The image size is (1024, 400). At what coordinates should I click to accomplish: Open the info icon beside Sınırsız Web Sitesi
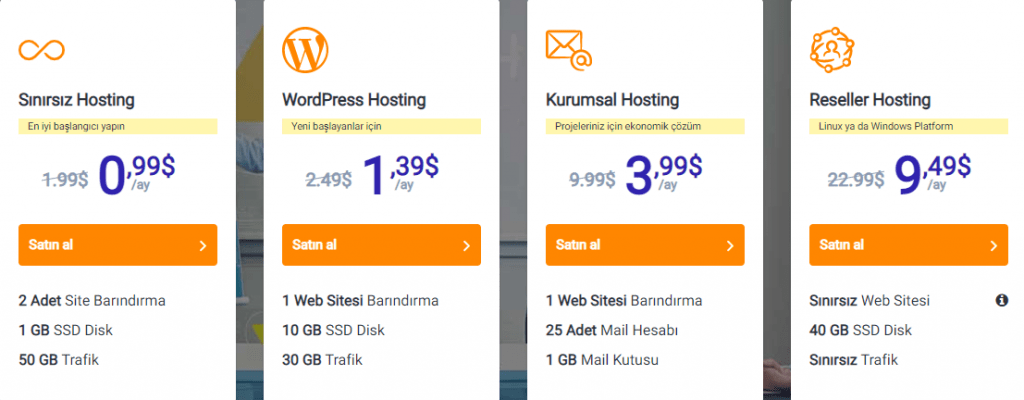click(x=1002, y=301)
